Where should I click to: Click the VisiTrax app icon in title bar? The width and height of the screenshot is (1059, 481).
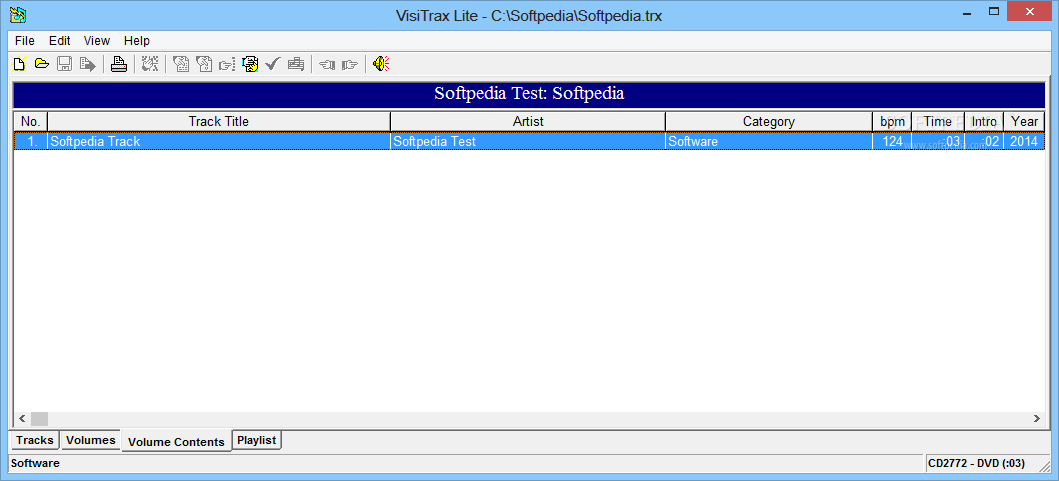point(18,15)
